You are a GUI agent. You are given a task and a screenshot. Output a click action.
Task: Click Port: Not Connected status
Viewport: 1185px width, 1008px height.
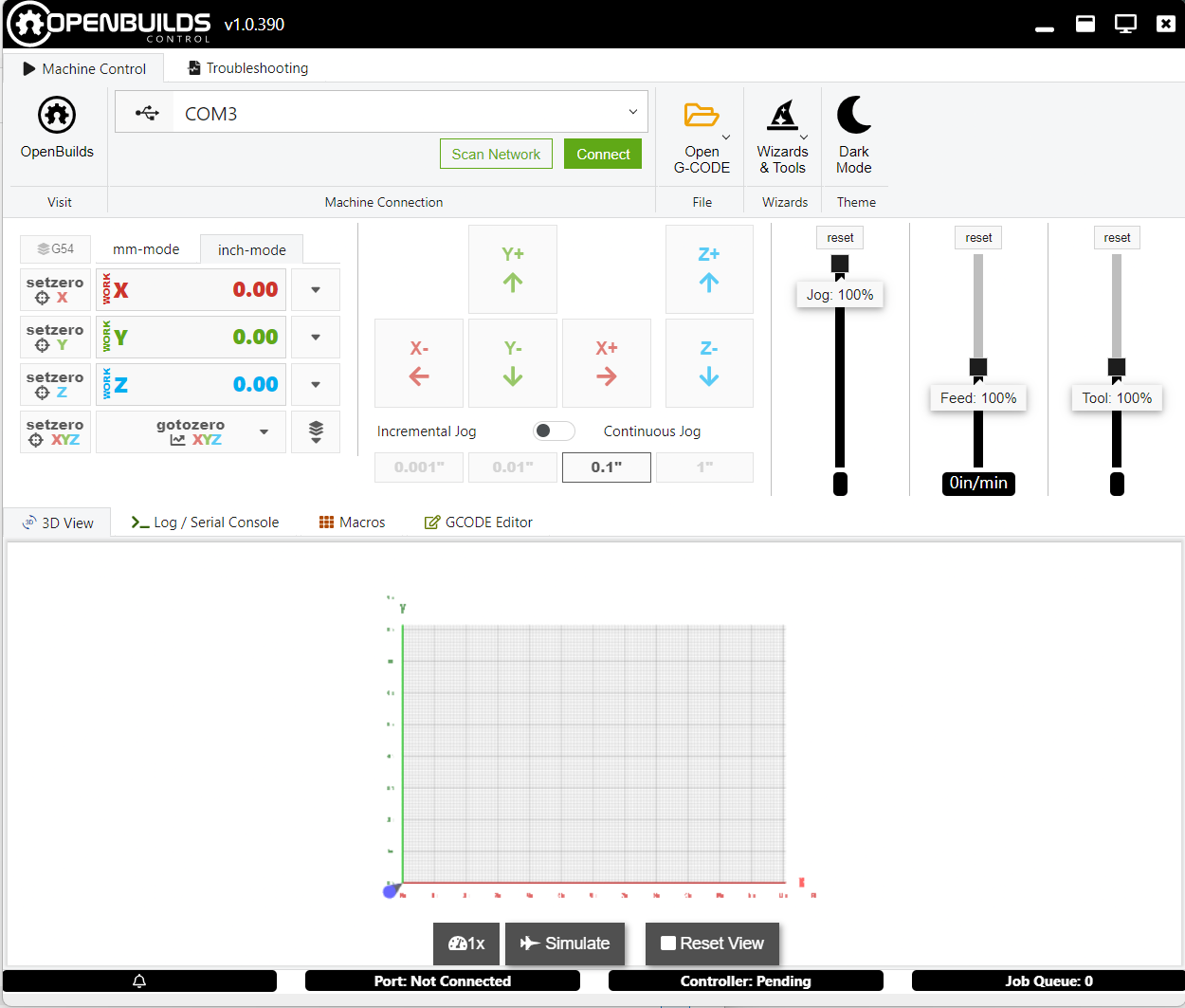(x=443, y=981)
